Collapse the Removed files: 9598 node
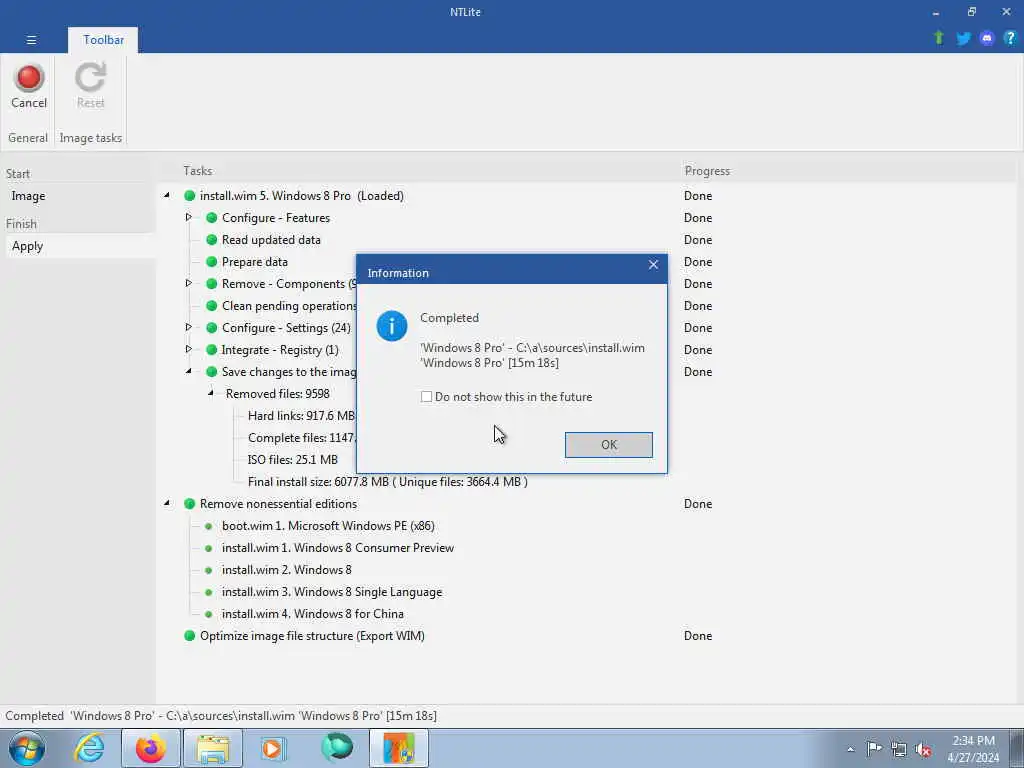The image size is (1024, 768). click(211, 393)
